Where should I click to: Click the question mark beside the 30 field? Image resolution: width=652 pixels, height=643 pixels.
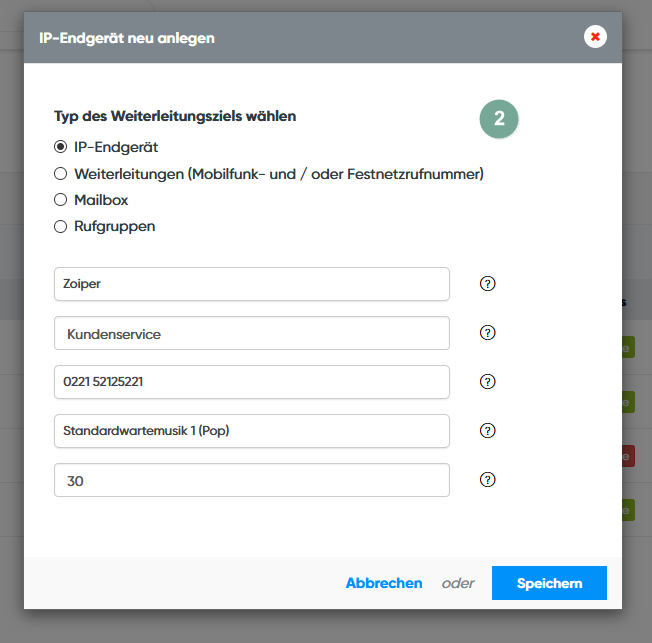coord(488,479)
